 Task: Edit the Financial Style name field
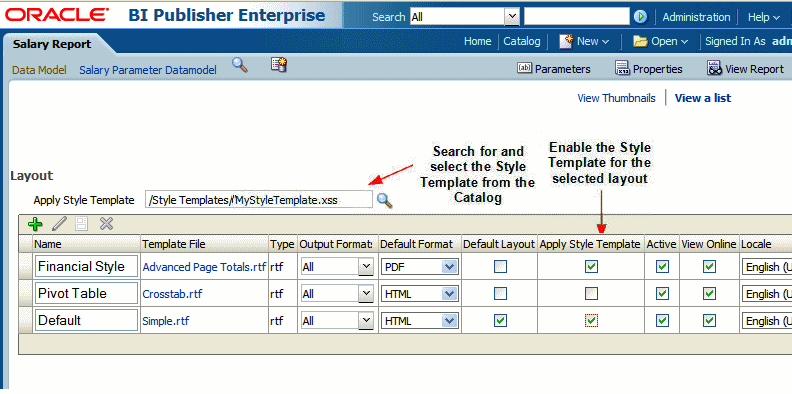(86, 266)
